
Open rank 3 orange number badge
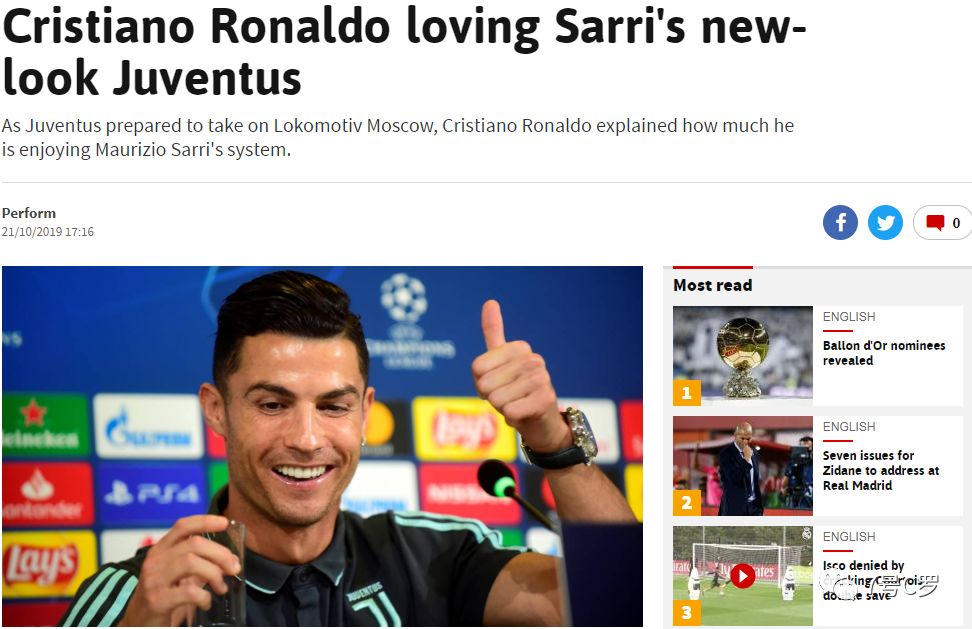coord(687,613)
